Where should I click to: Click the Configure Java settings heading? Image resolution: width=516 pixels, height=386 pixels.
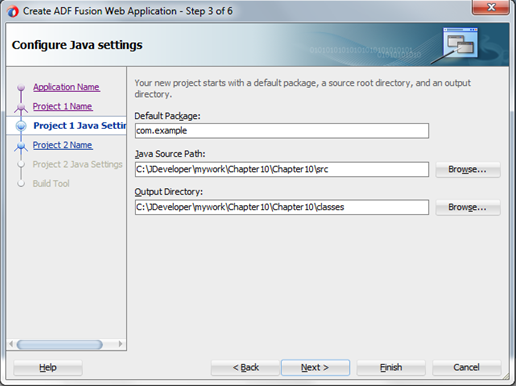coord(77,45)
